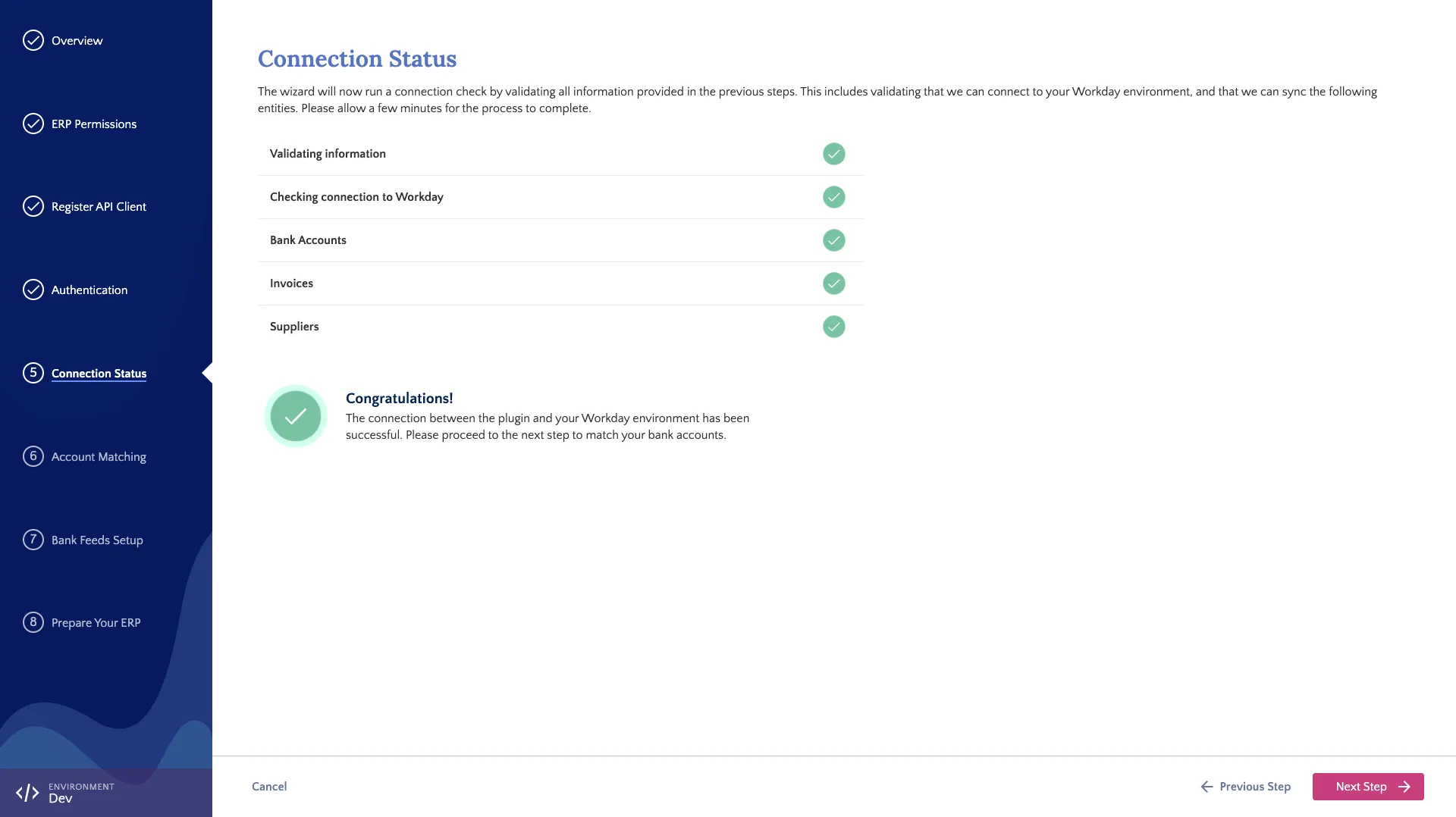Image resolution: width=1456 pixels, height=817 pixels.
Task: Click the Invoices row label
Action: [291, 283]
